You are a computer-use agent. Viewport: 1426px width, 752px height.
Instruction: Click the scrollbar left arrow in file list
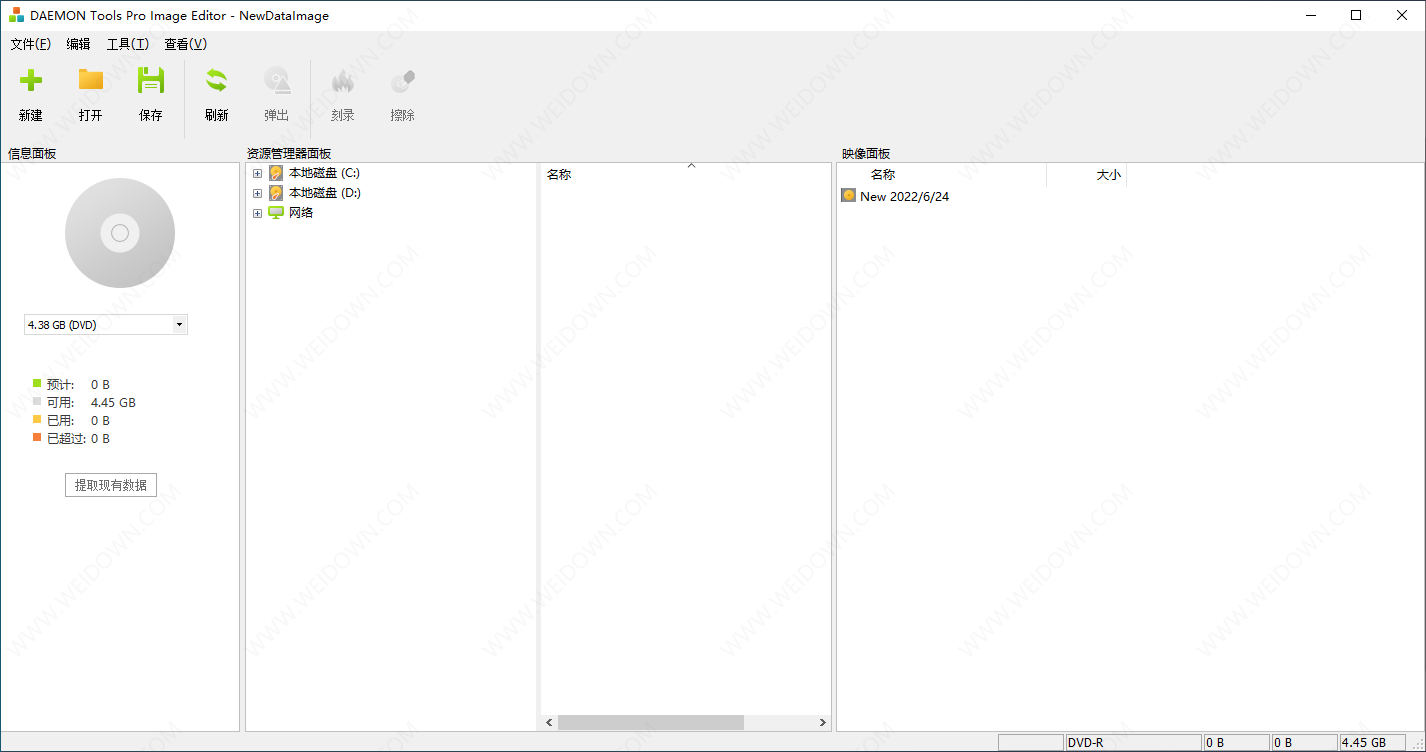[x=549, y=722]
